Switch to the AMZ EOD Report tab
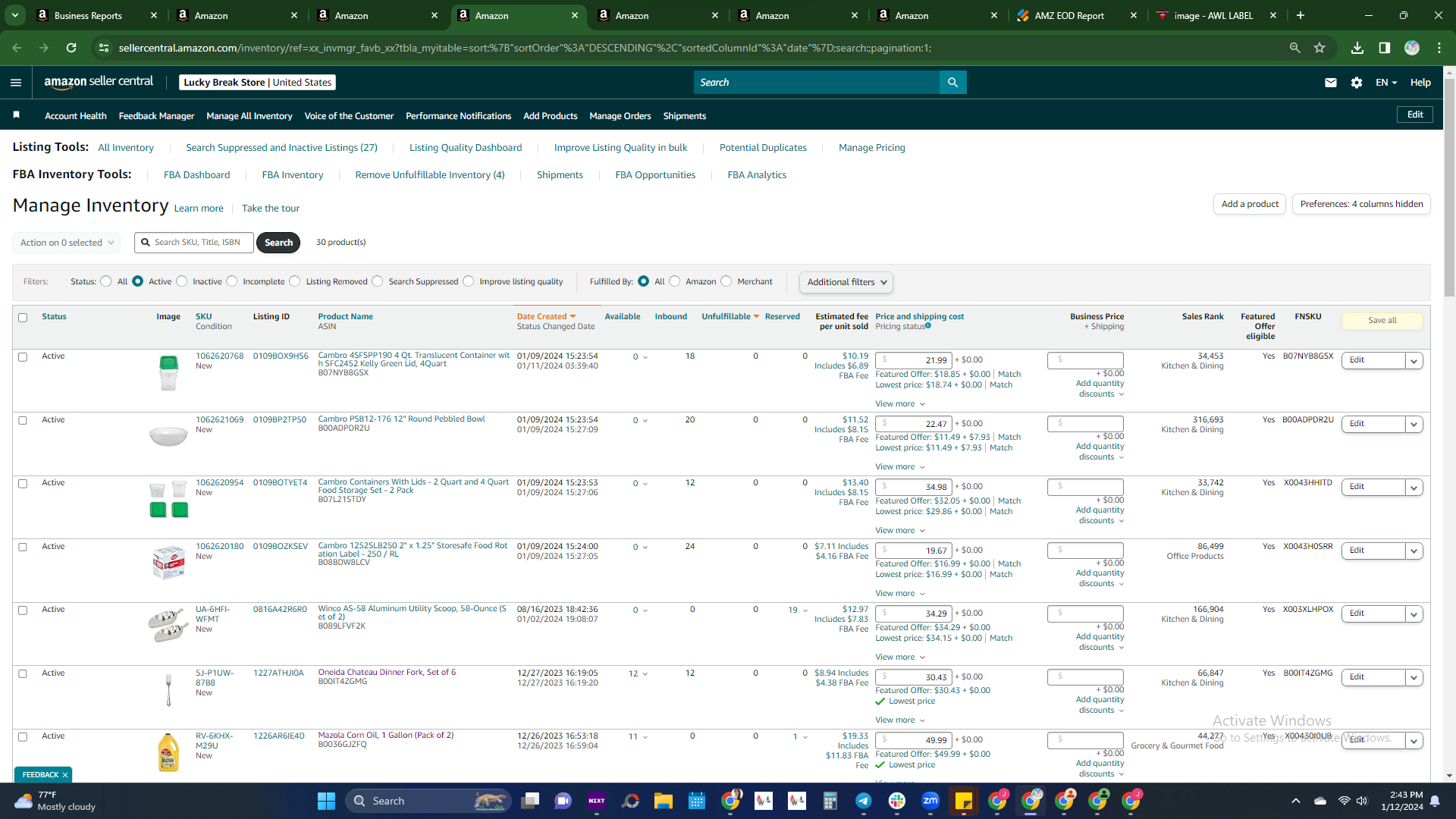This screenshot has height=819, width=1456. (x=1077, y=15)
